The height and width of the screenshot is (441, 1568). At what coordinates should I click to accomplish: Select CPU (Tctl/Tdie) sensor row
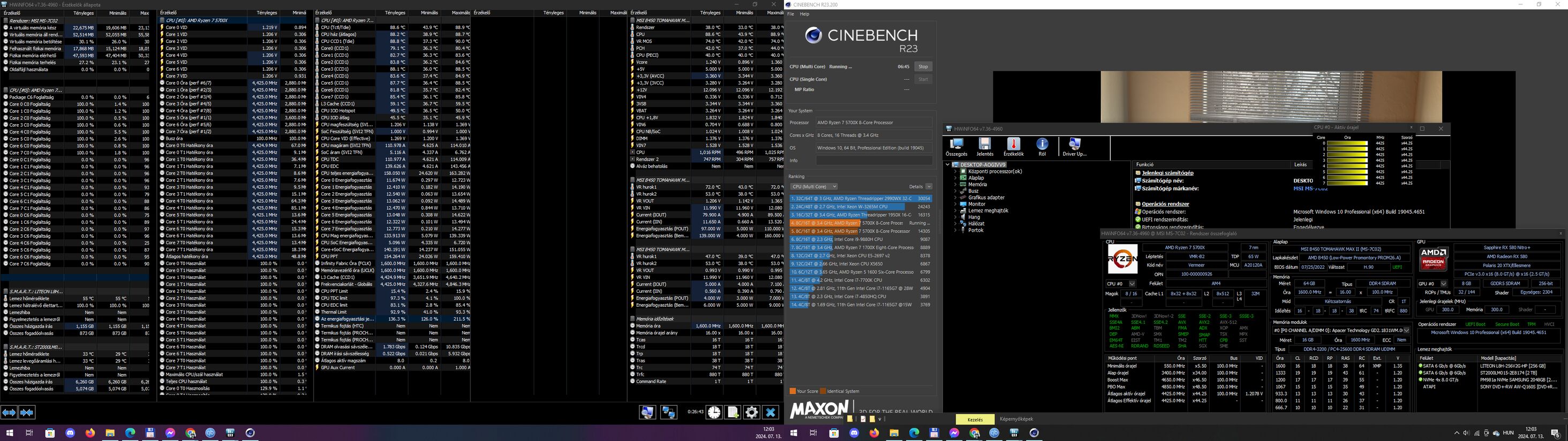[393, 27]
